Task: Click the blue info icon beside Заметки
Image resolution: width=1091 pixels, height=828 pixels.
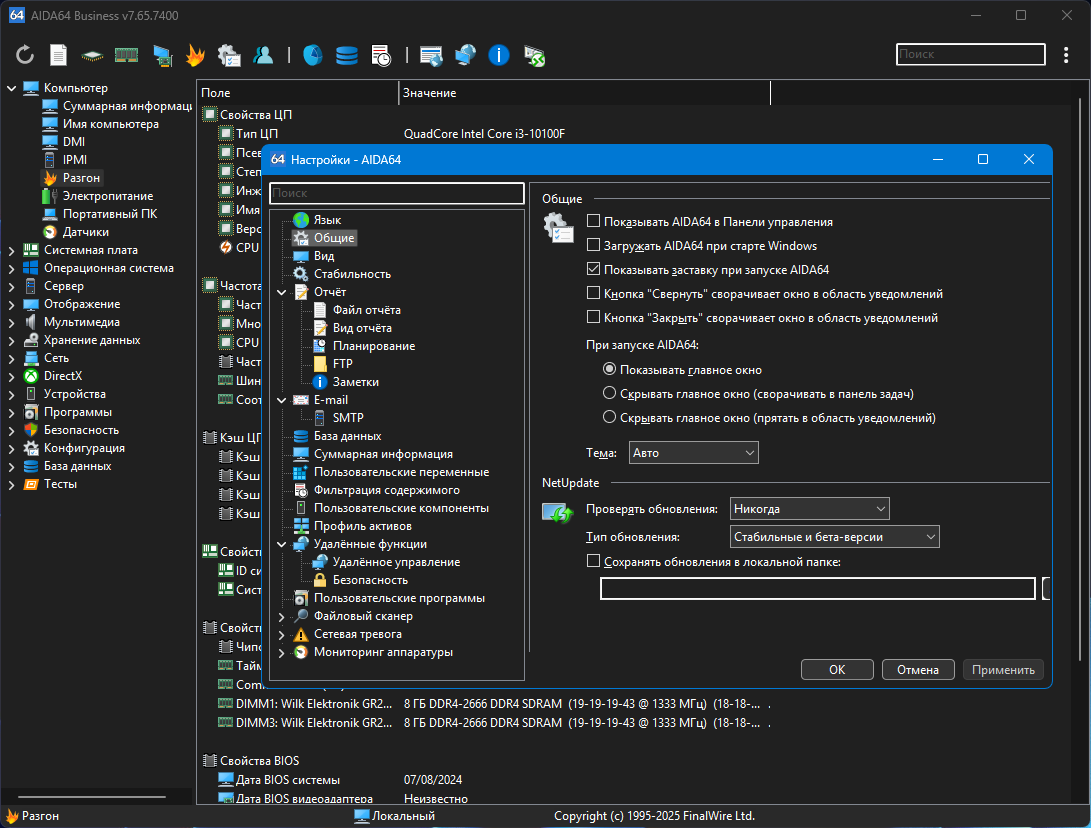Action: coord(320,382)
